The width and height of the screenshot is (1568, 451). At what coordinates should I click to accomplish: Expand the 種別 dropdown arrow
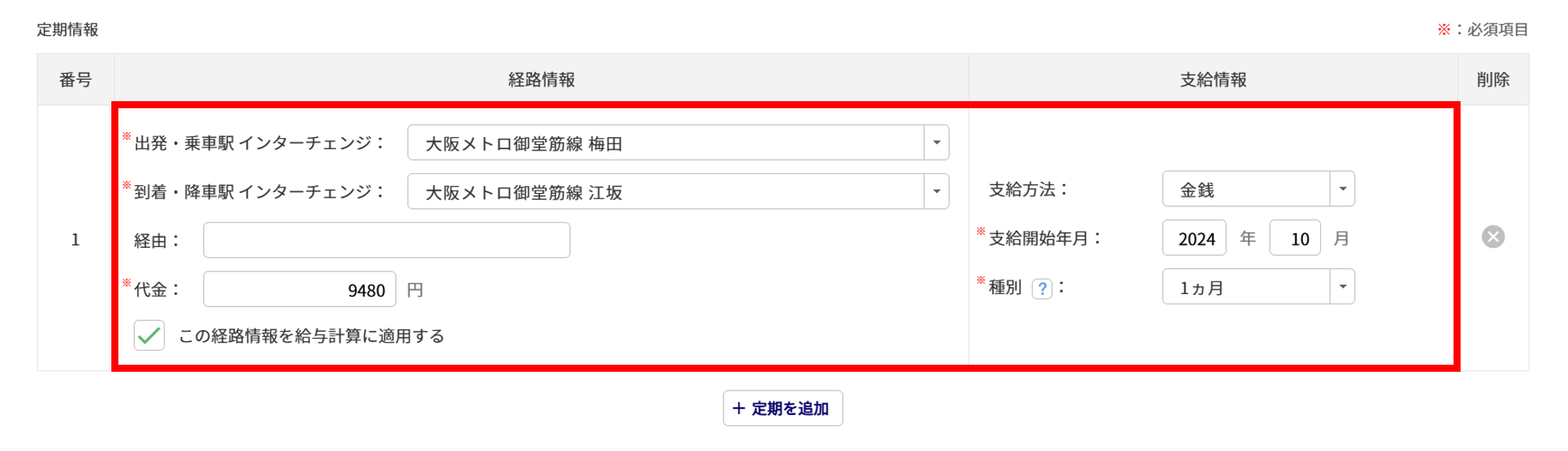pyautogui.click(x=1342, y=287)
